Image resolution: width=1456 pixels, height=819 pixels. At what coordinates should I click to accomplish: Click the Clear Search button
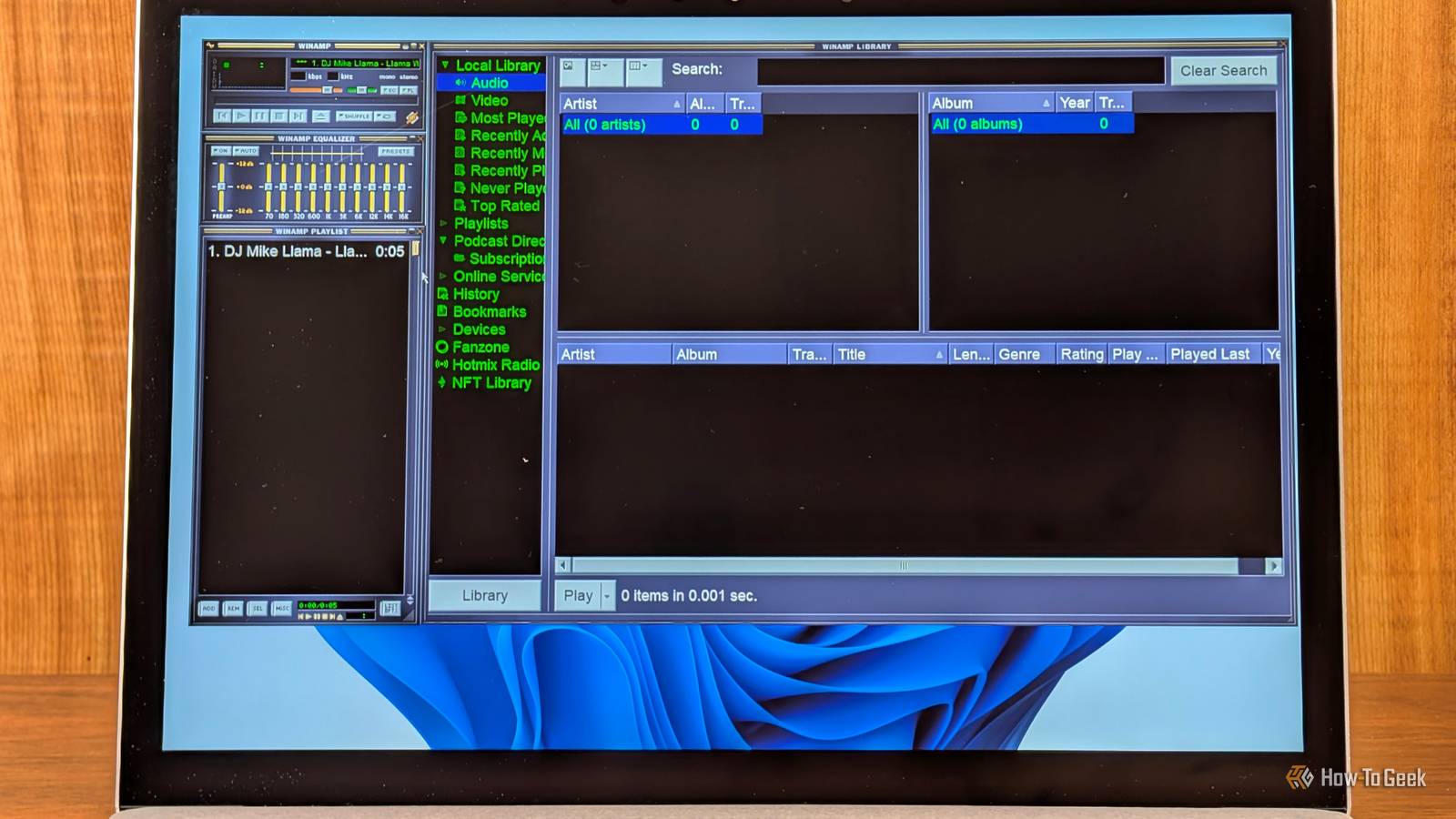tap(1223, 70)
